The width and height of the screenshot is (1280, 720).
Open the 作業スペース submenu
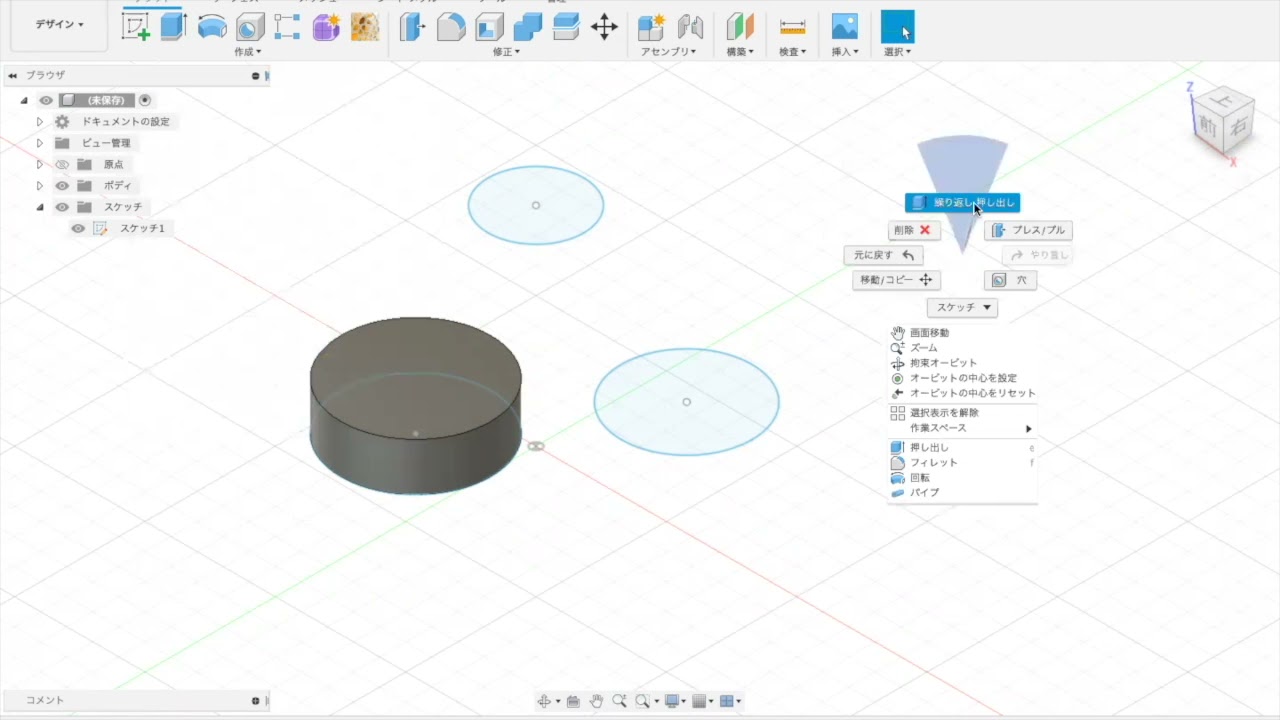(x=962, y=428)
